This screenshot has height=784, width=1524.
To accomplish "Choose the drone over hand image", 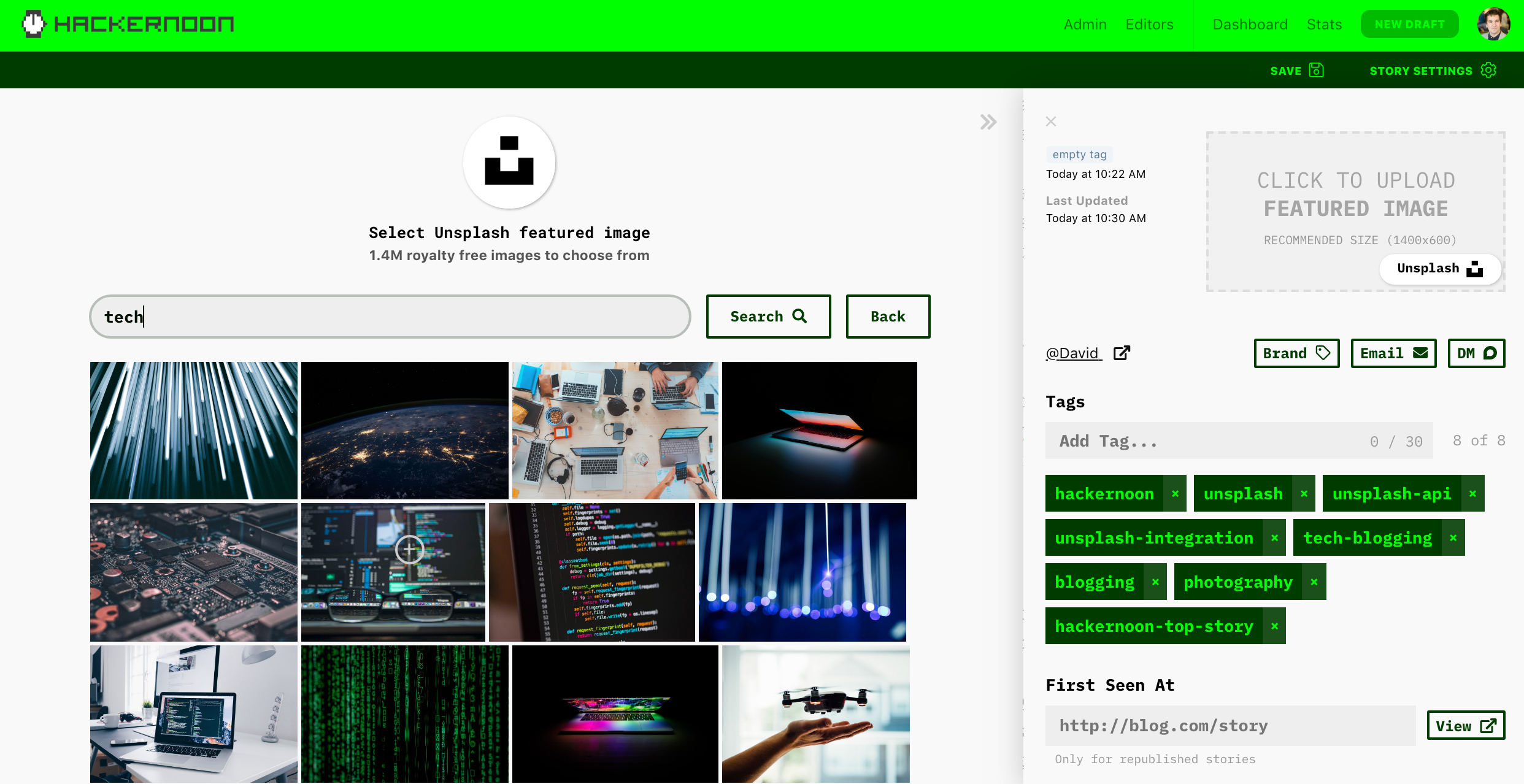I will [815, 713].
